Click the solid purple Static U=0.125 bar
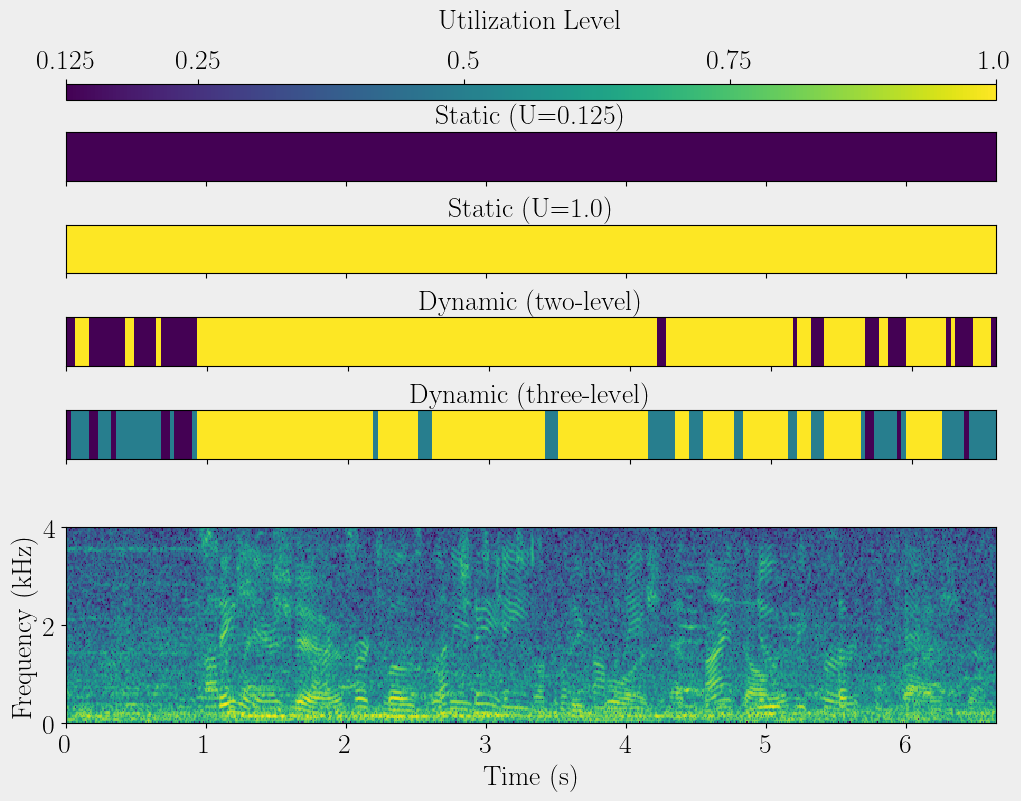Viewport: 1021px width, 801px height. coord(531,157)
